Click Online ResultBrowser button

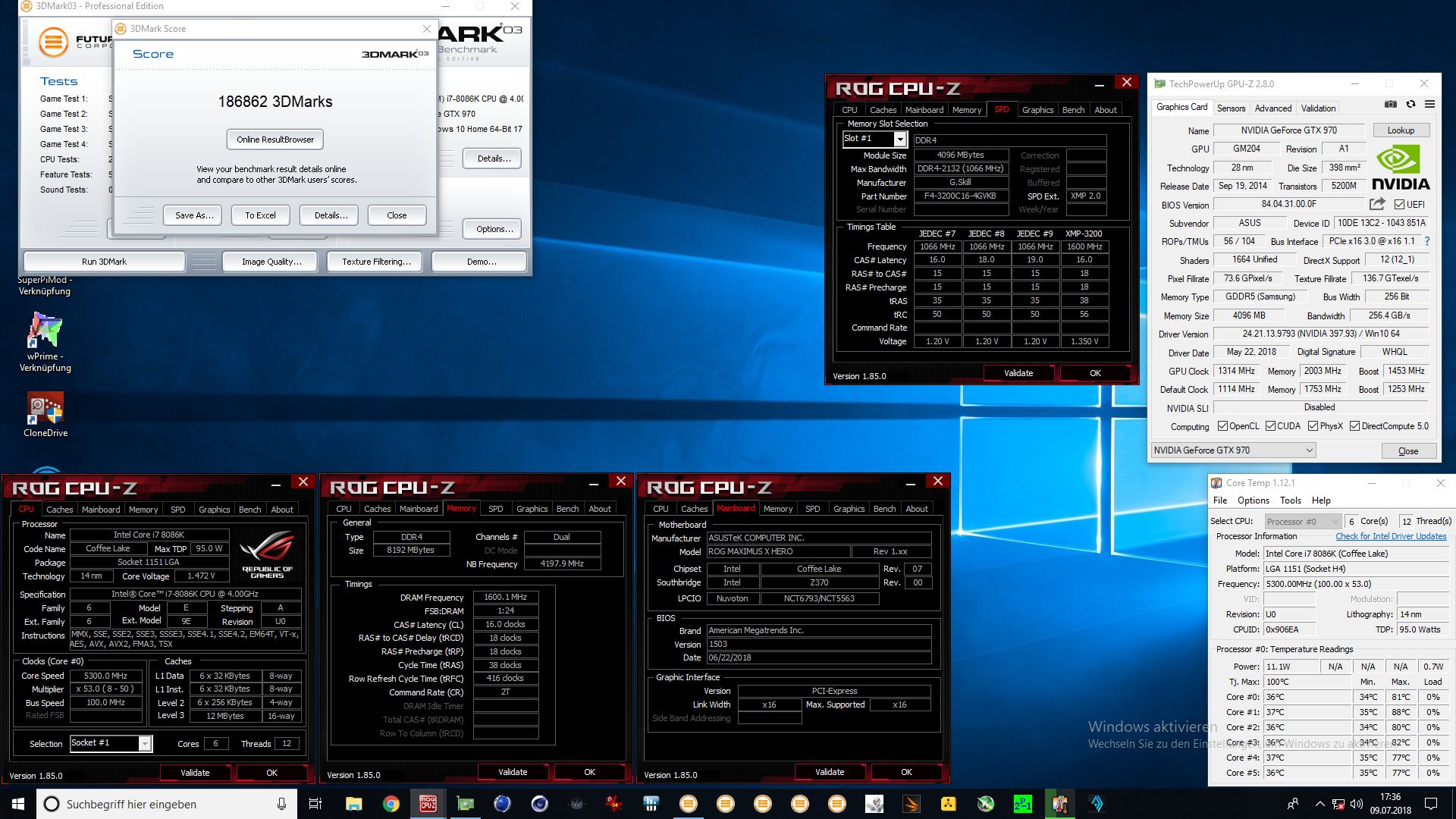(275, 140)
